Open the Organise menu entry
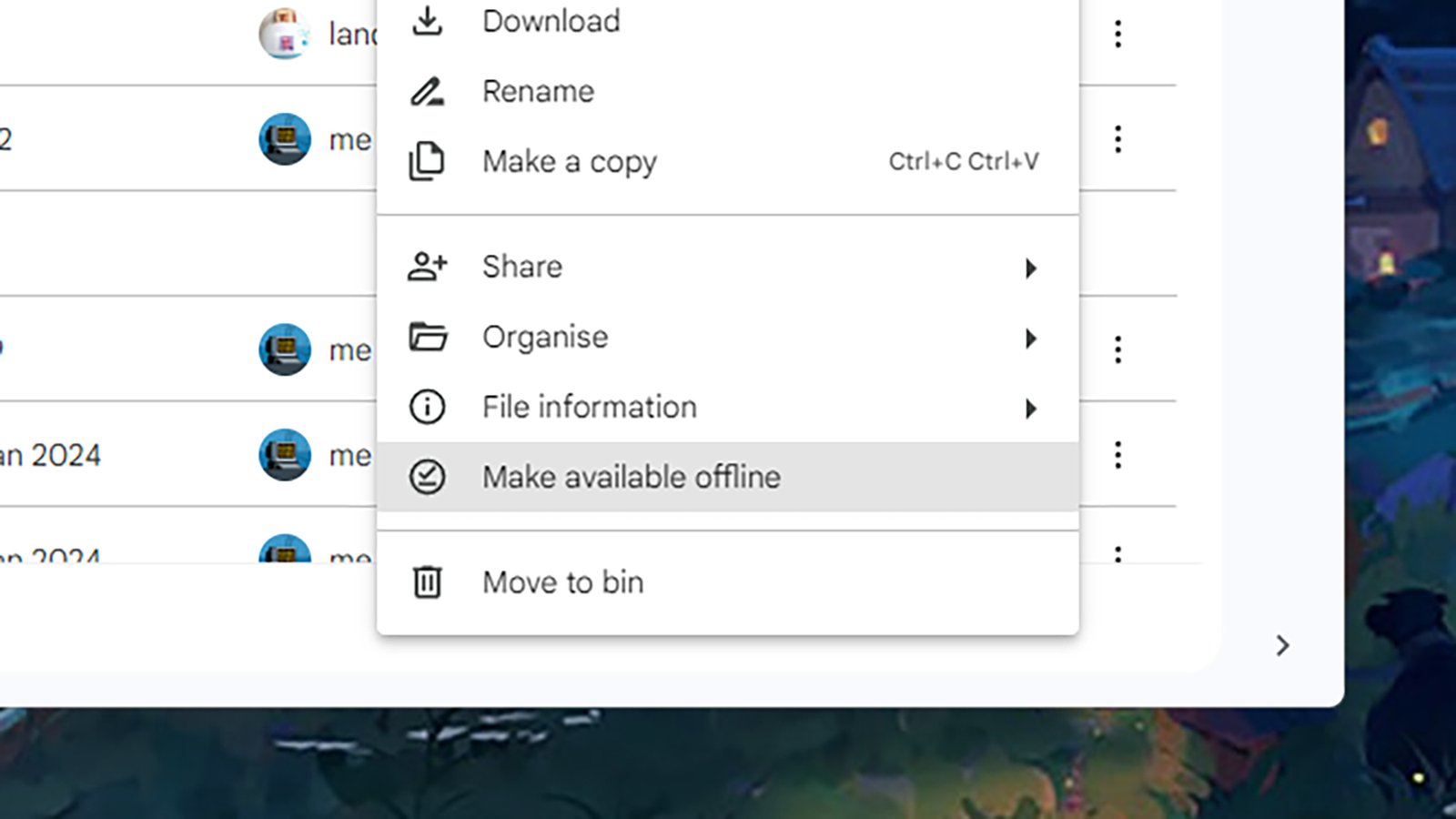This screenshot has height=819, width=1456. click(728, 337)
